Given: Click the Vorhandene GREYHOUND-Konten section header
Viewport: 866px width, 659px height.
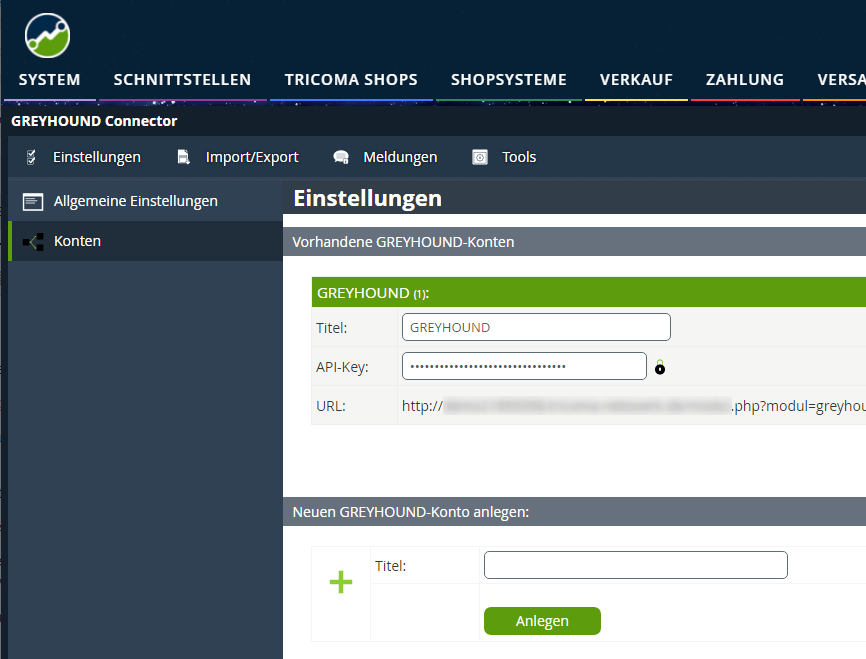Looking at the screenshot, I should pyautogui.click(x=574, y=242).
